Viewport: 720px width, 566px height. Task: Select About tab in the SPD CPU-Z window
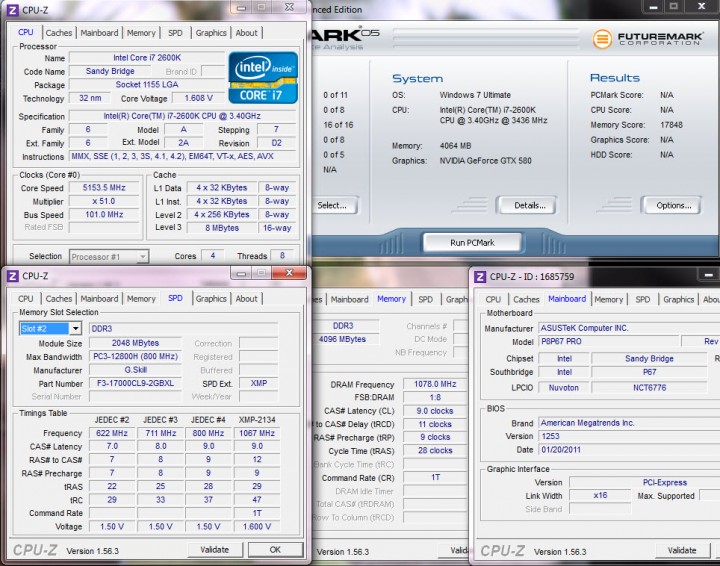[247, 299]
